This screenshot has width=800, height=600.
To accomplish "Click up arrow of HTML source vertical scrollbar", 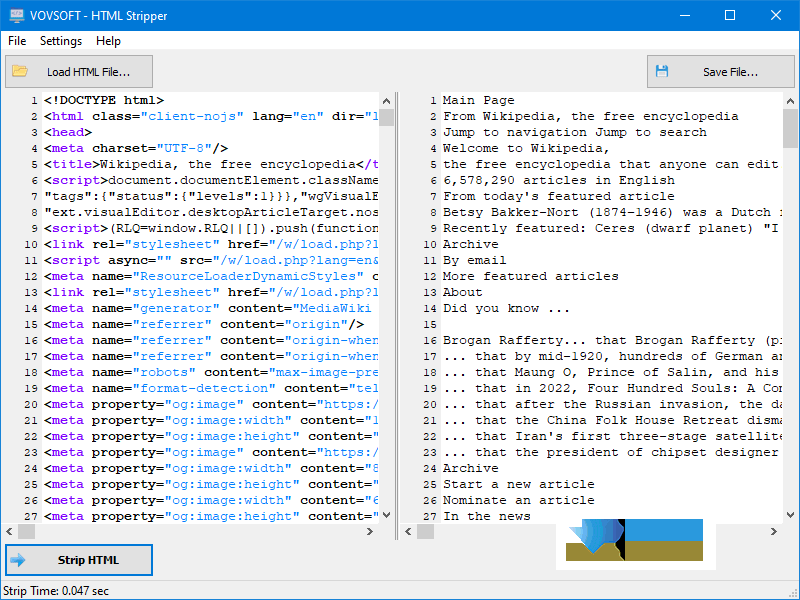I will coord(387,101).
